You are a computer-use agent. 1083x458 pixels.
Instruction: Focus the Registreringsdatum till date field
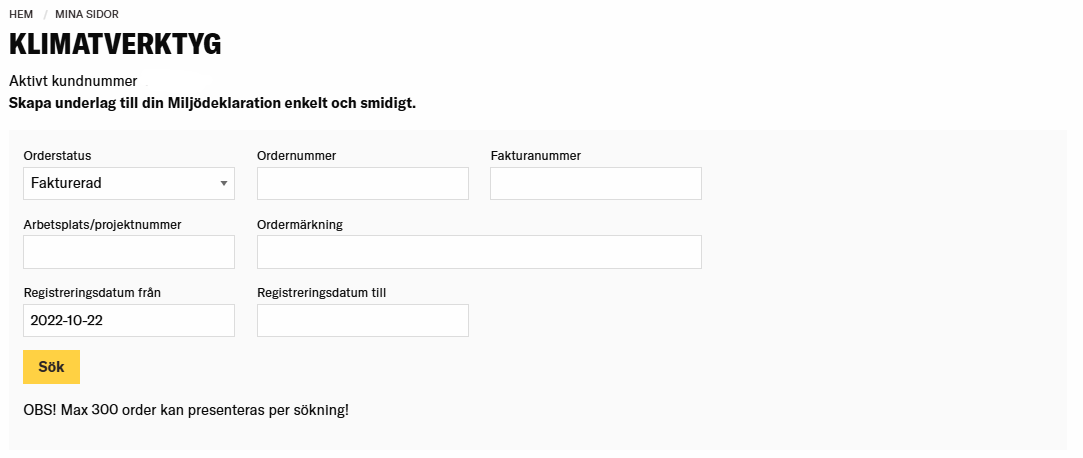[362, 321]
